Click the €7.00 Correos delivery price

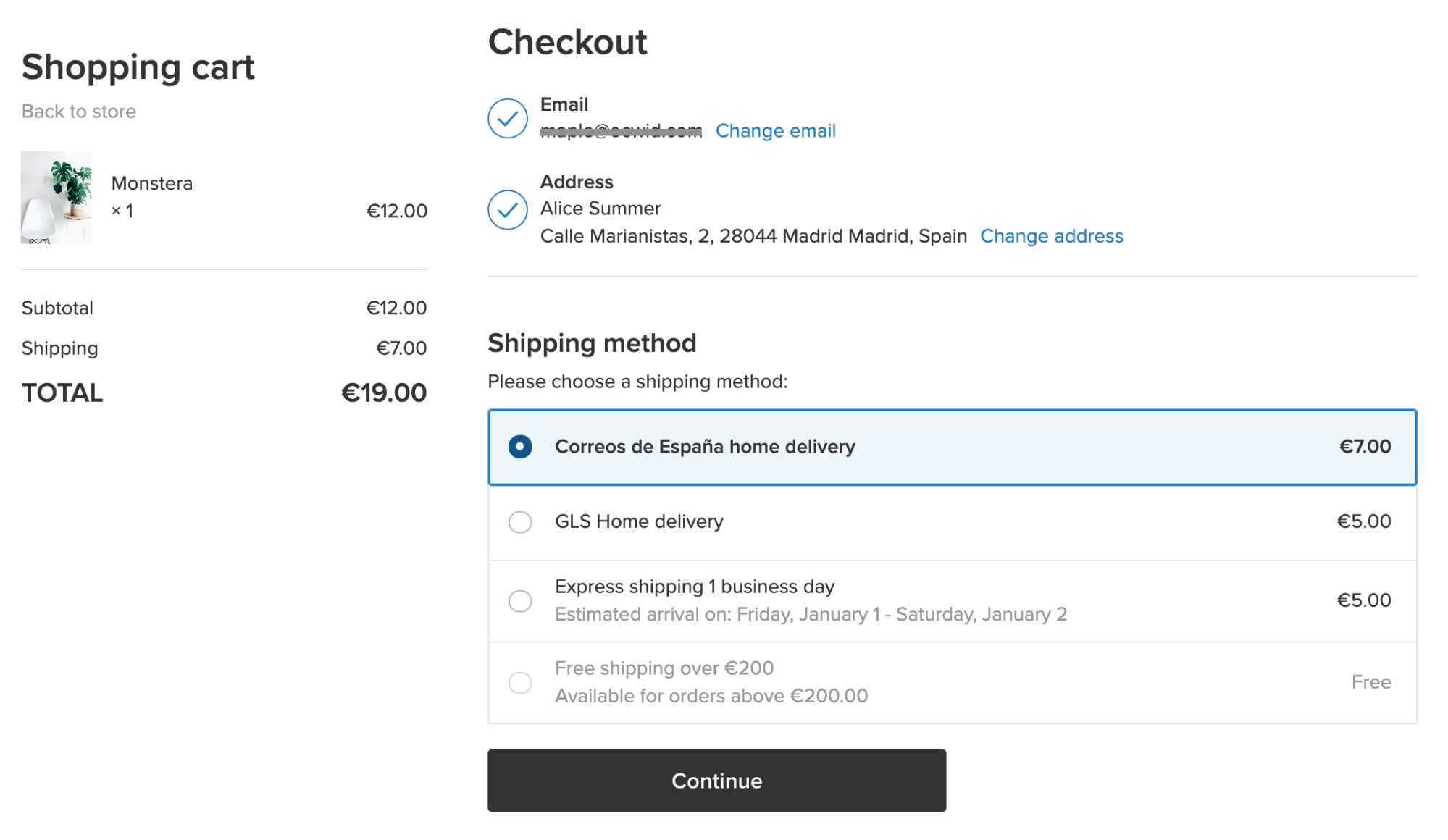pos(1365,447)
